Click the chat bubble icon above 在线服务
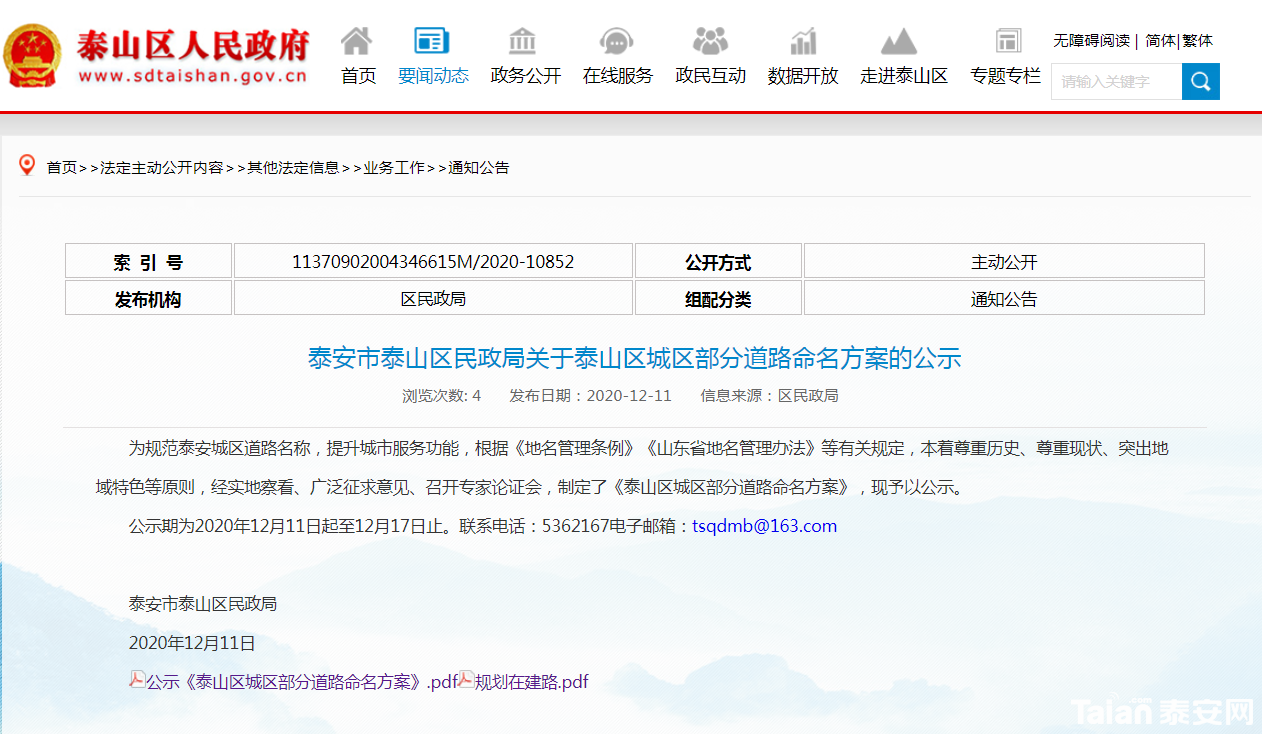 [x=616, y=41]
